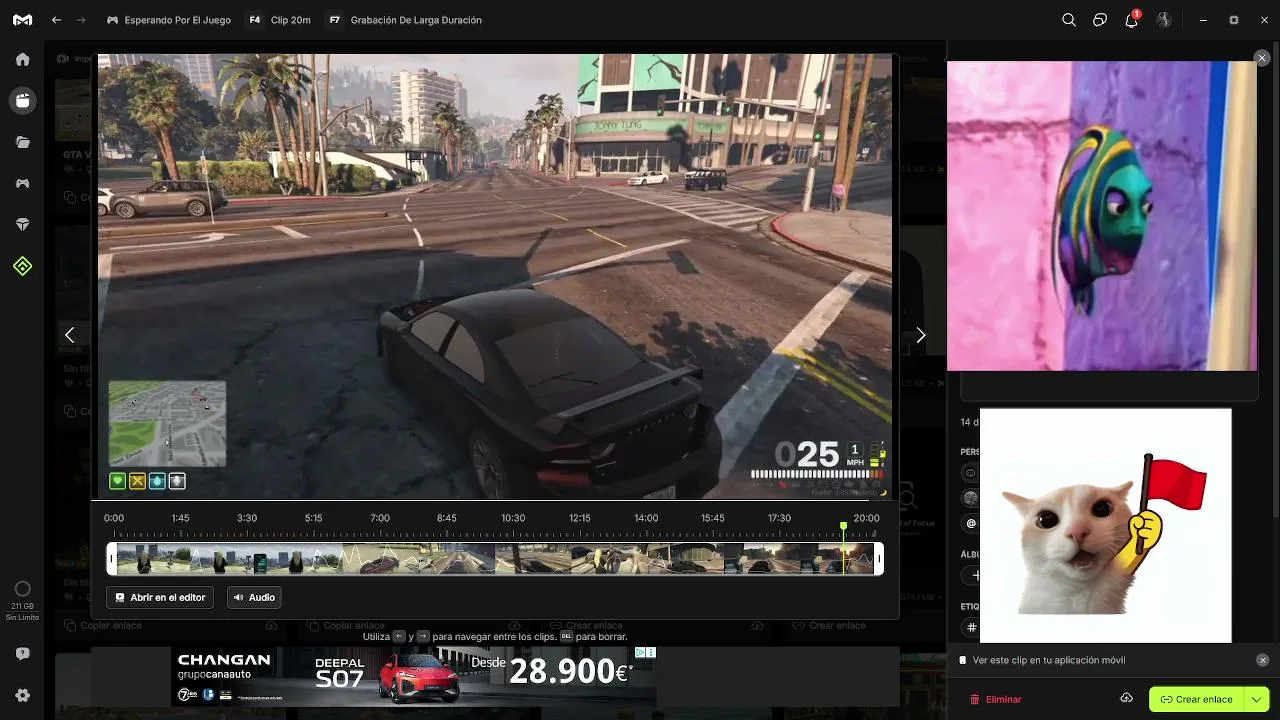The width and height of the screenshot is (1280, 720).
Task: Click the right trim handle of the clip strip
Action: click(x=879, y=558)
